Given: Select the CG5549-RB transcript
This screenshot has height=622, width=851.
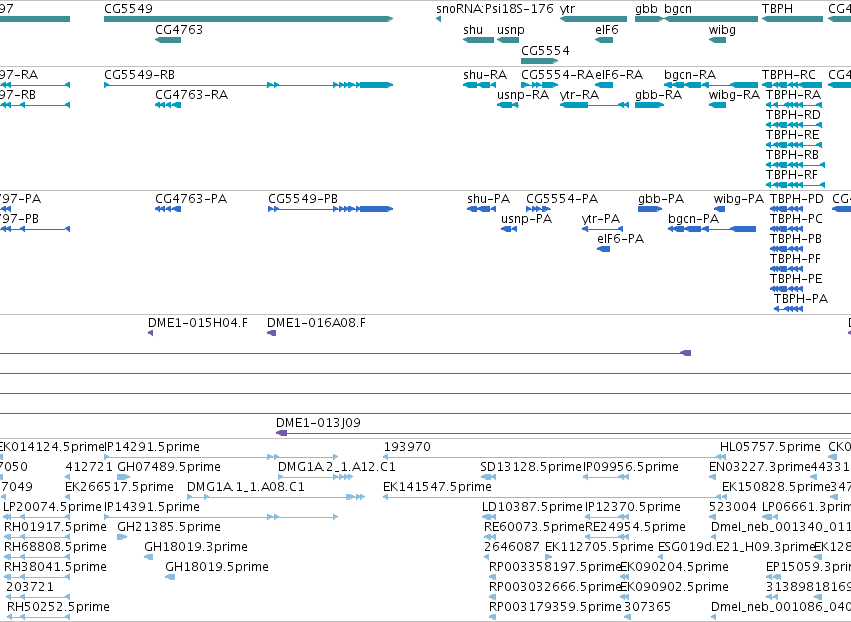Looking at the screenshot, I should pyautogui.click(x=248, y=85).
